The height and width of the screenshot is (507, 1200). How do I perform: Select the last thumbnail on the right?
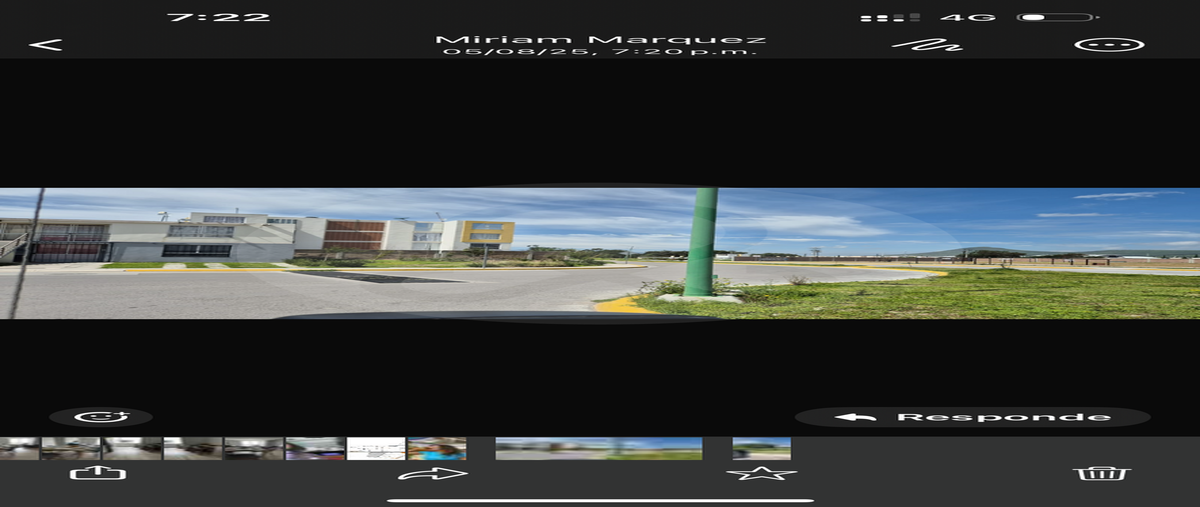click(x=761, y=449)
